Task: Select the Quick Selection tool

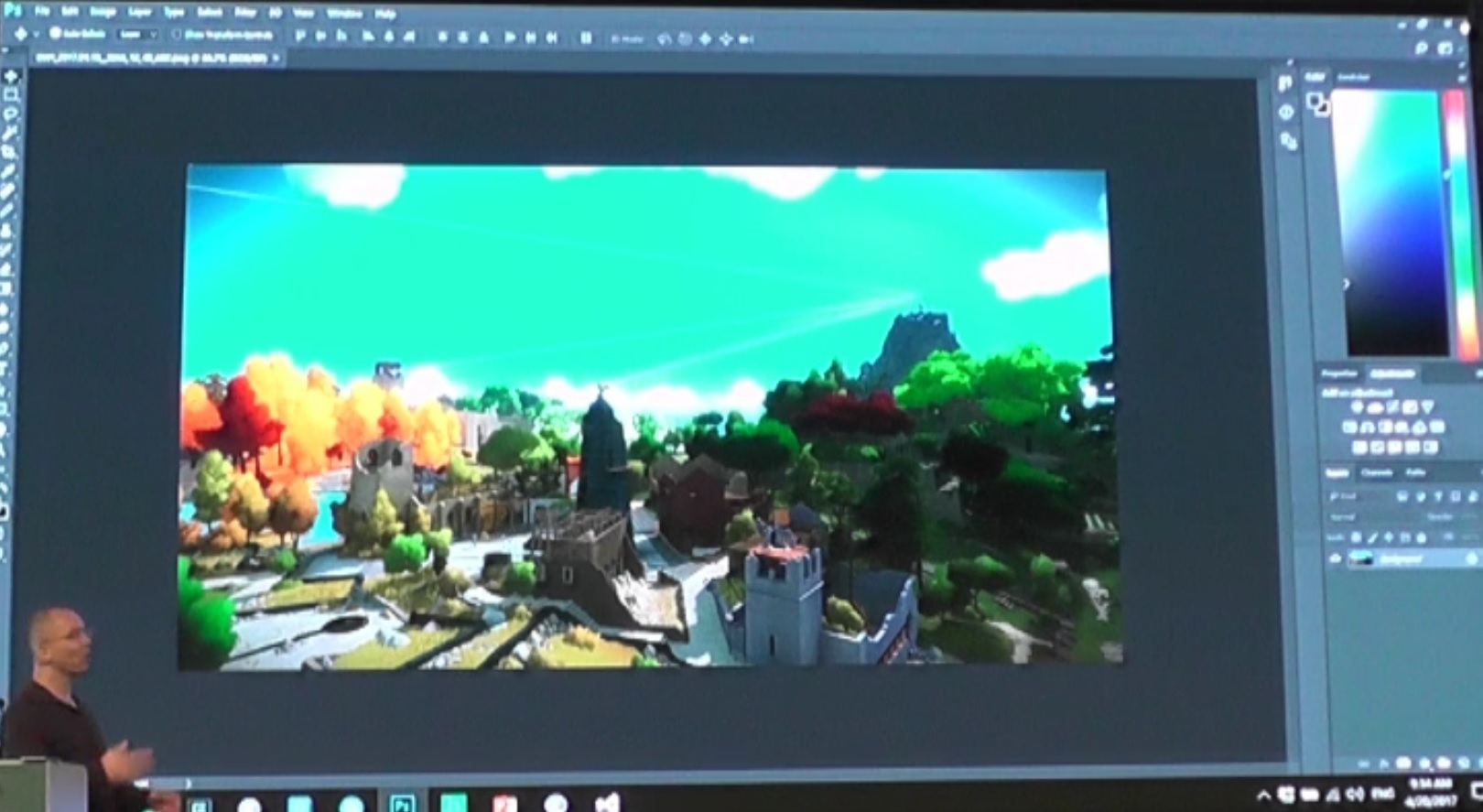Action: pos(11,133)
